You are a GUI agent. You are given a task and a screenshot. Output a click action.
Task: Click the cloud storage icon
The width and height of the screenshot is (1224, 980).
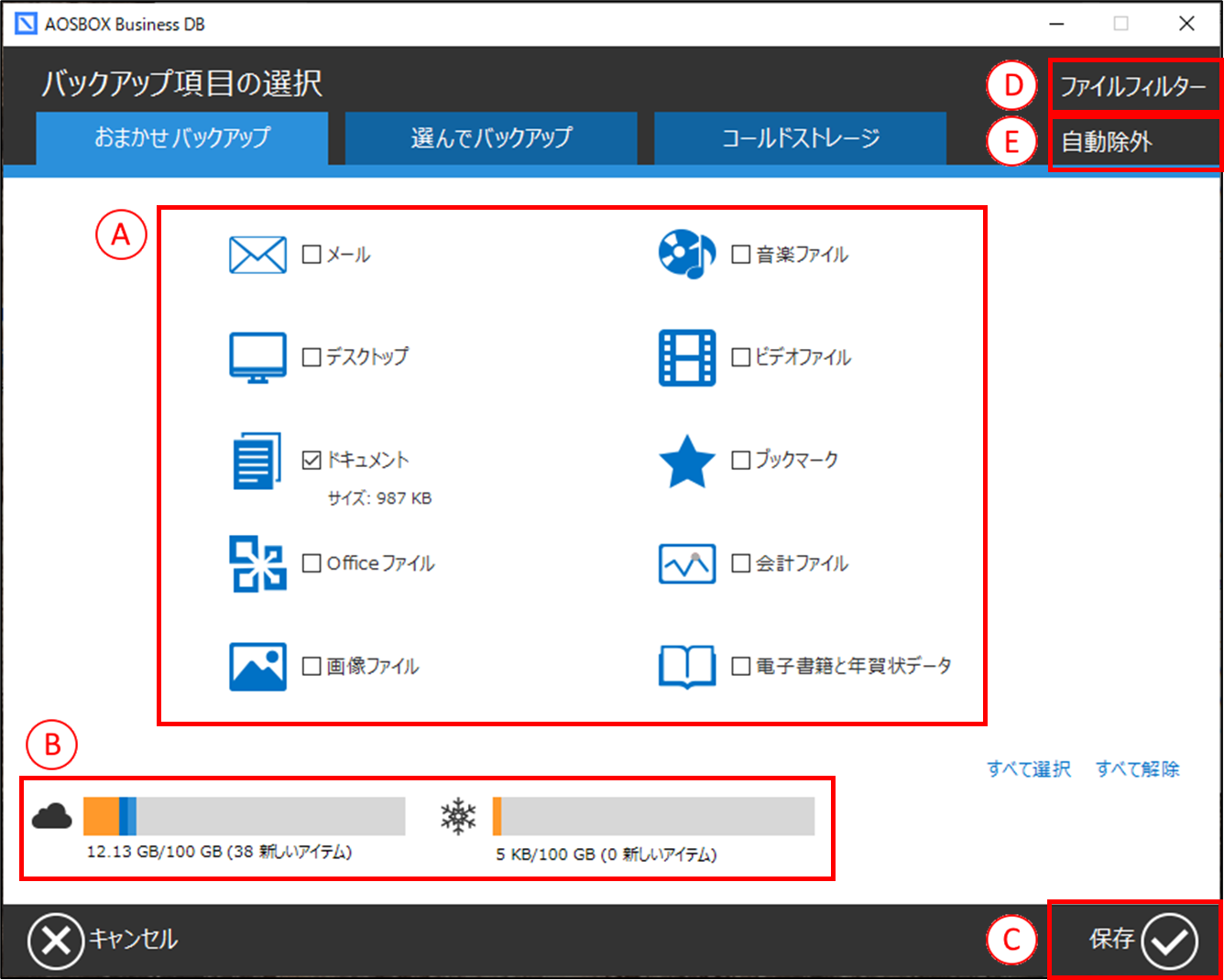[52, 815]
